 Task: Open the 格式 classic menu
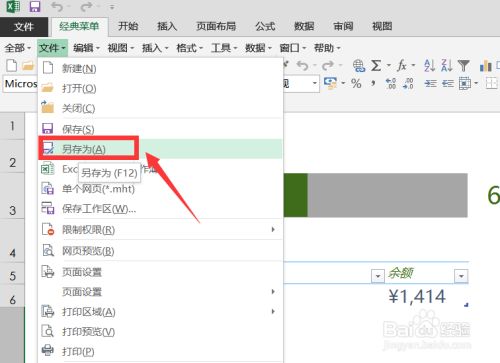(190, 48)
